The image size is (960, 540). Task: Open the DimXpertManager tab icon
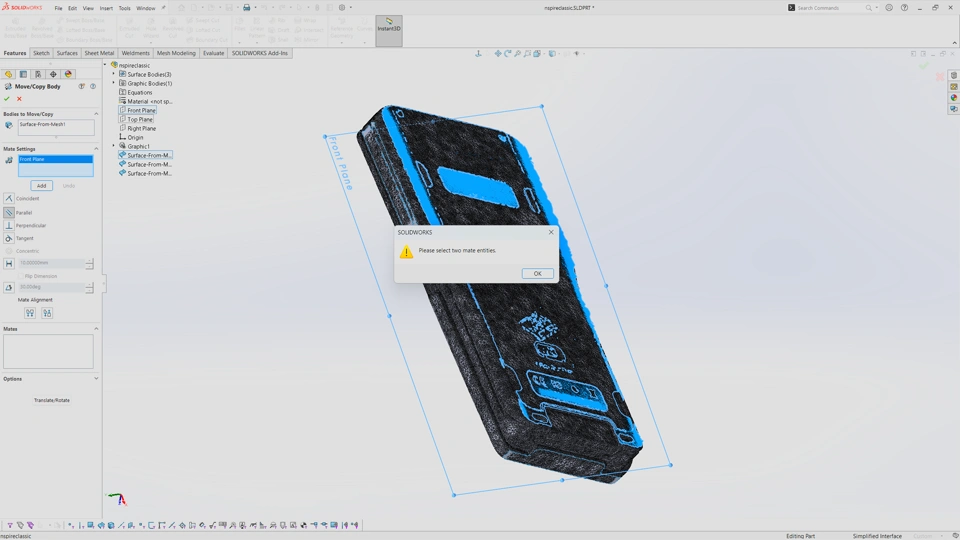point(53,74)
